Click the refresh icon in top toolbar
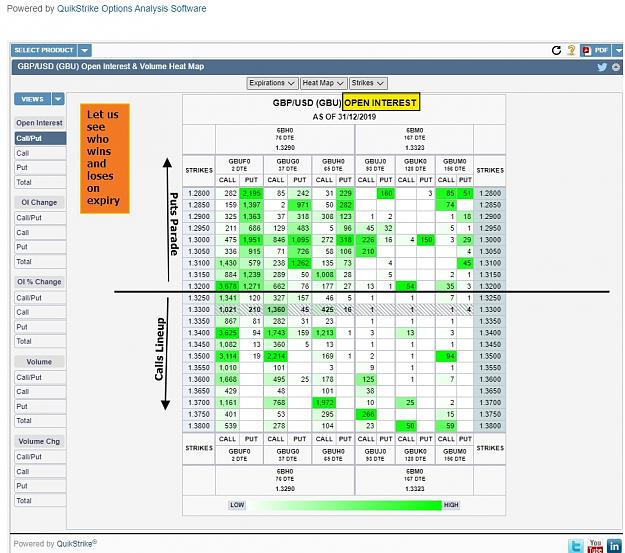This screenshot has height=553, width=625. 556,50
